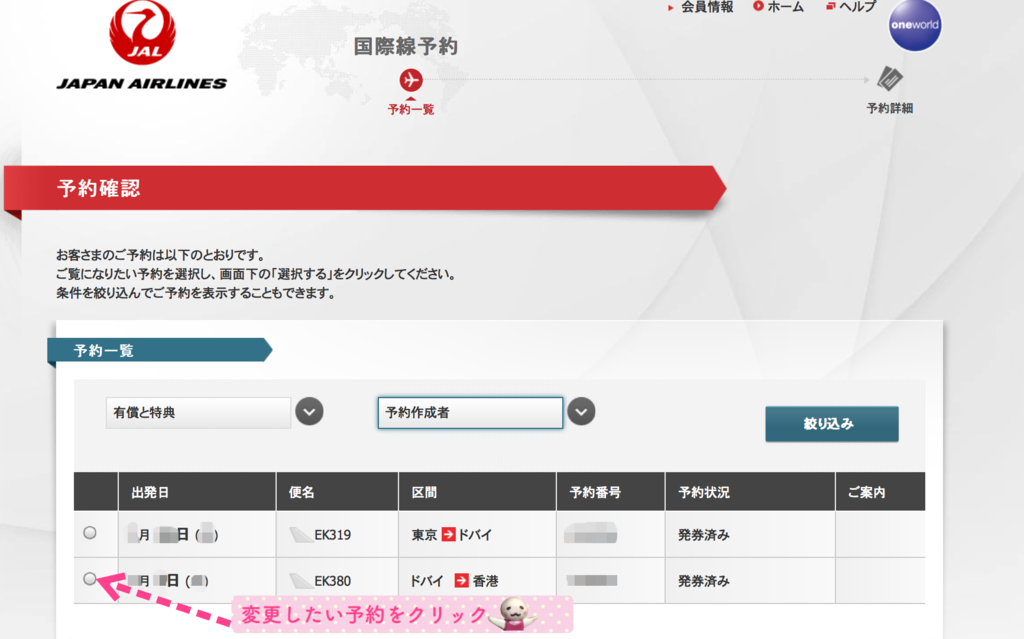
Task: Select the radio button for the EK319 reservation
Action: click(90, 532)
